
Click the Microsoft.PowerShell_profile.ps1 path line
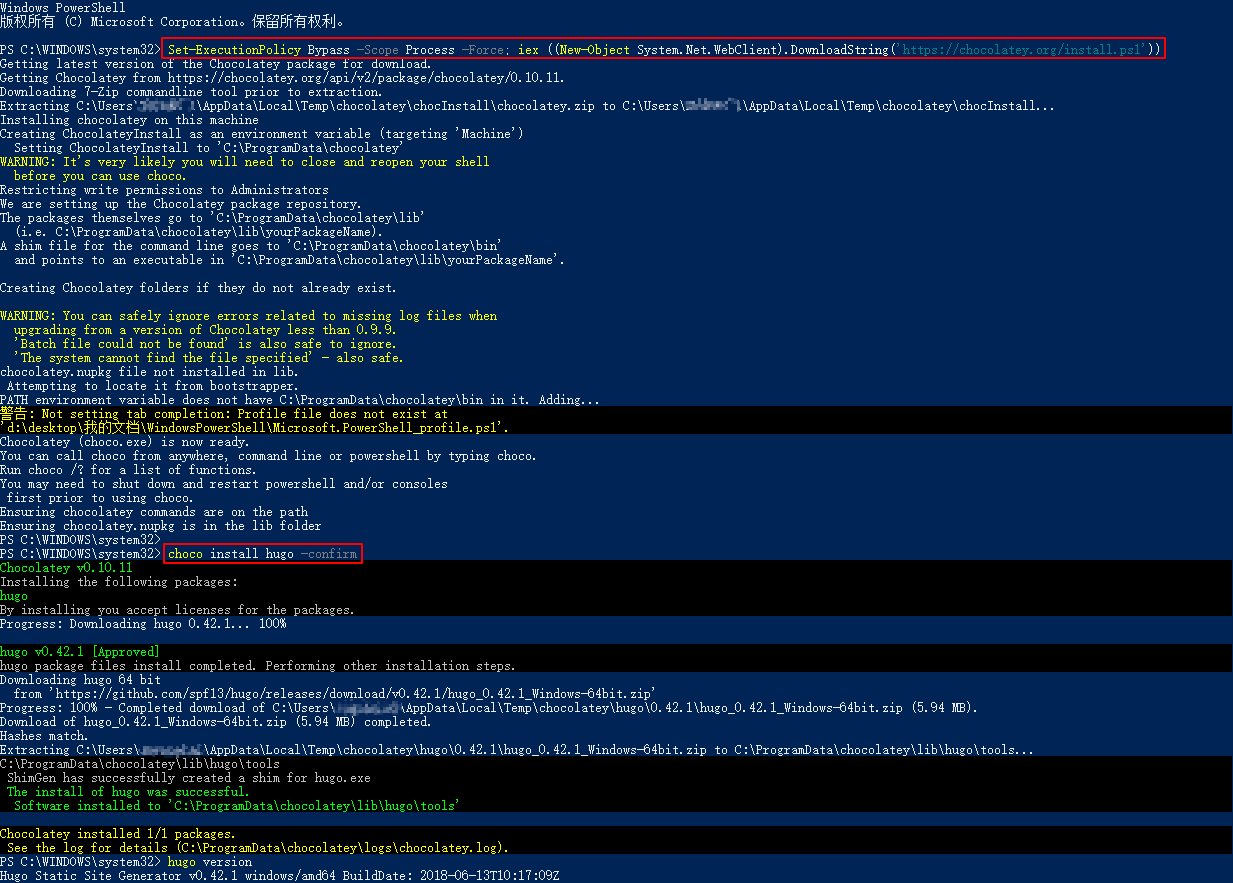pos(255,427)
